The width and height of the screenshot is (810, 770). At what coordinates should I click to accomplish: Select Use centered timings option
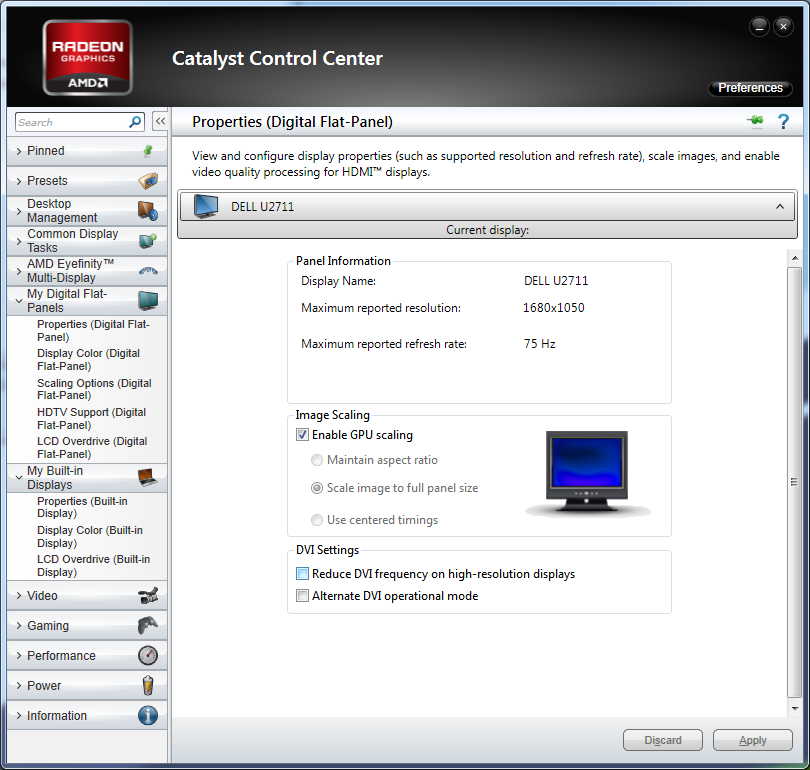(x=317, y=520)
